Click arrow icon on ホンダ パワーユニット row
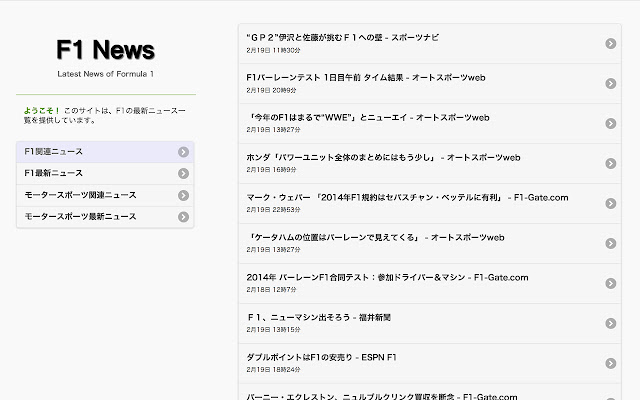Image resolution: width=640 pixels, height=400 pixels. 611,164
